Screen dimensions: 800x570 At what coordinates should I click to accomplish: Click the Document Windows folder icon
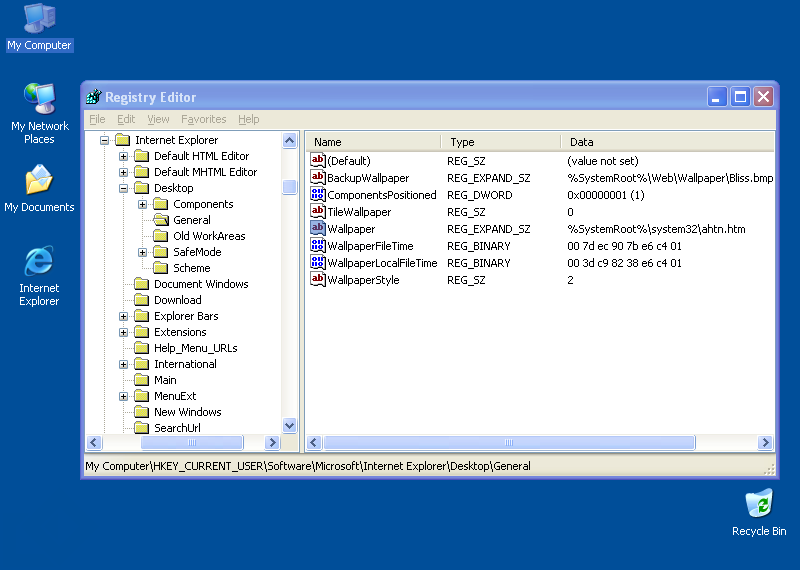coord(142,284)
